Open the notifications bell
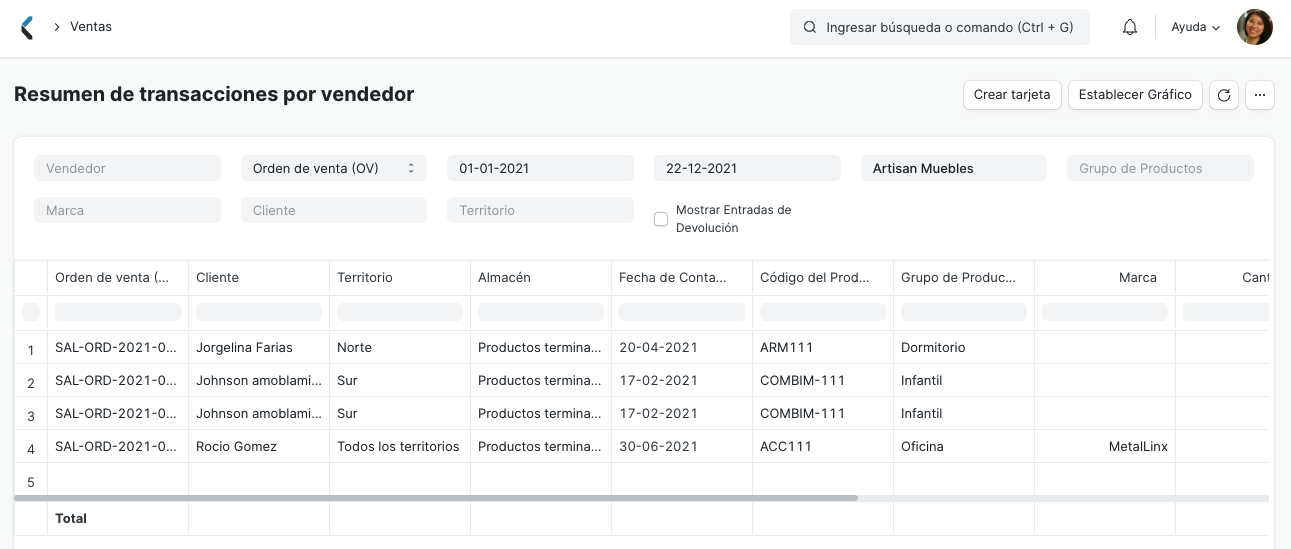 (1130, 28)
